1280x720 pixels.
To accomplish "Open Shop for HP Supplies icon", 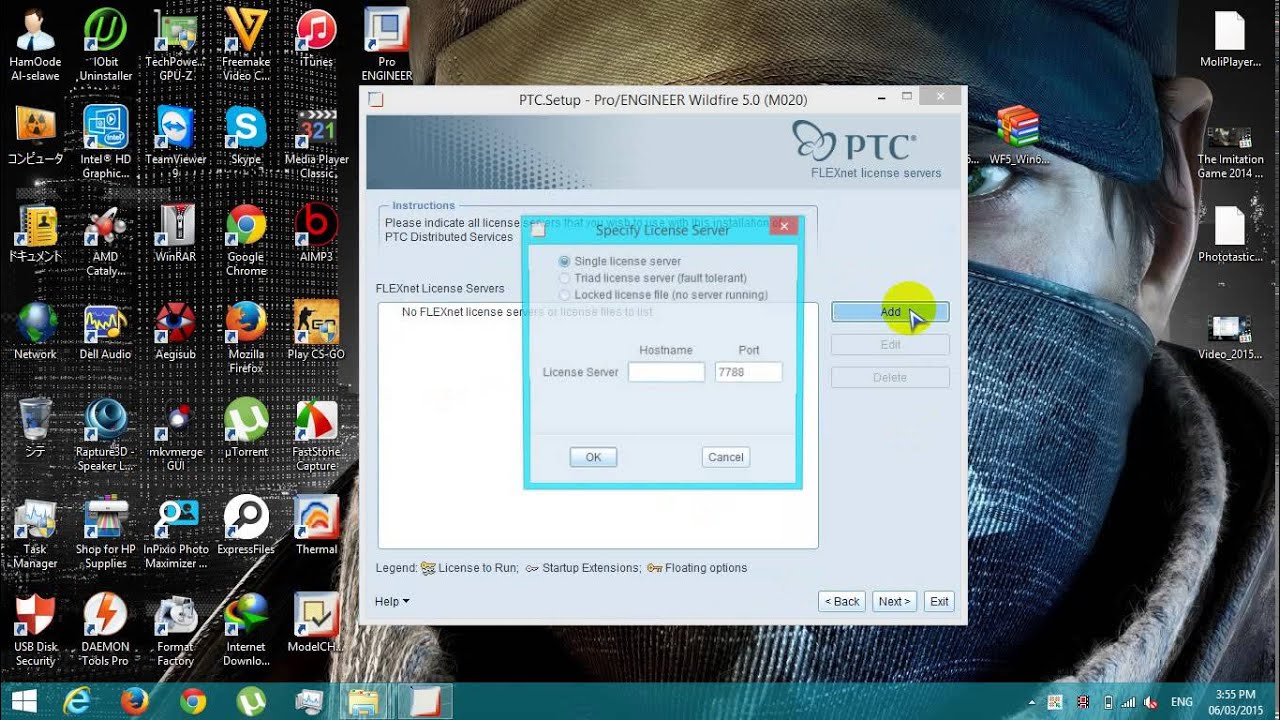I will [x=105, y=532].
